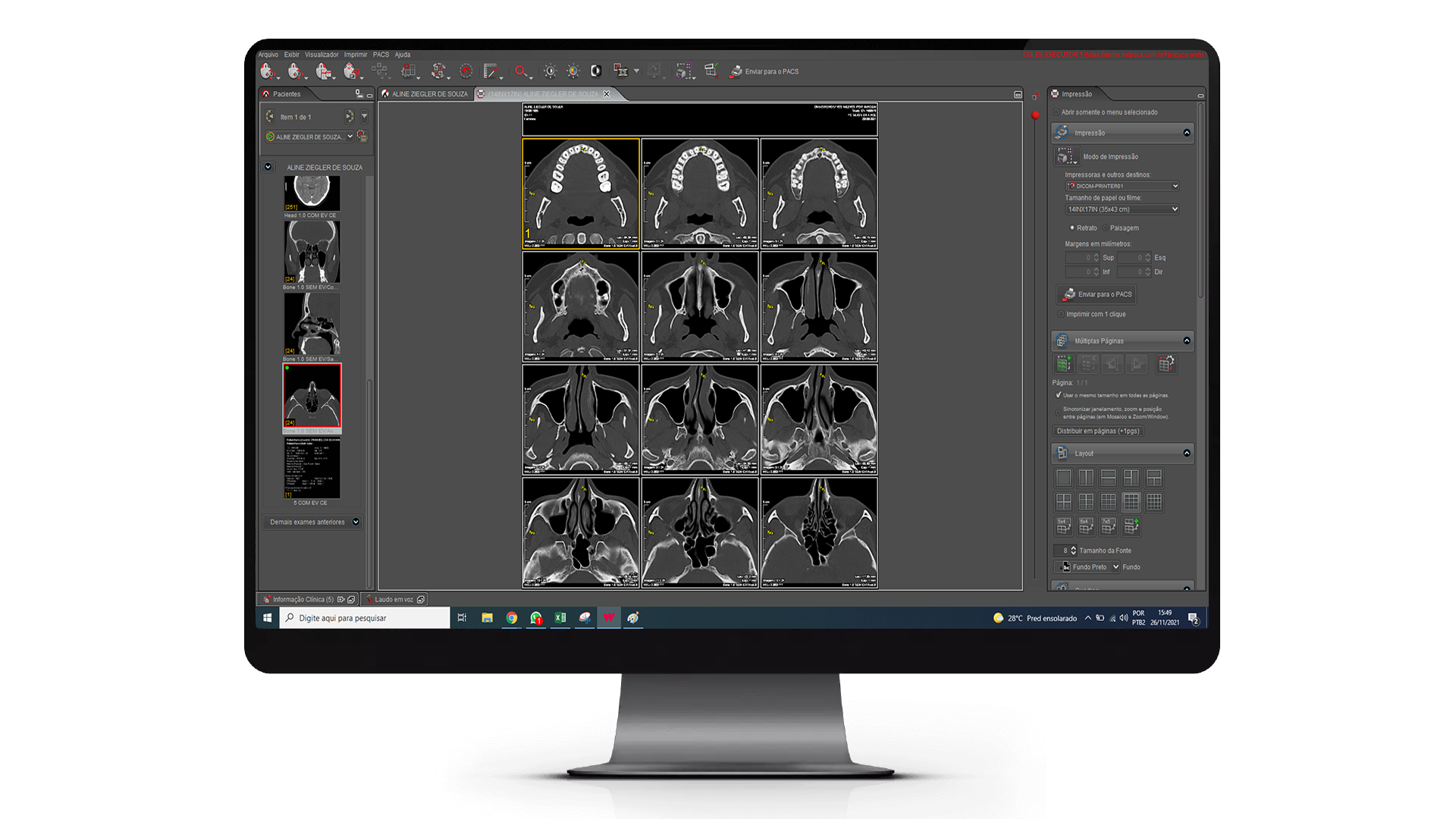The height and width of the screenshot is (819, 1456).
Task: Open the Informação Clínica (5) tab
Action: (x=307, y=599)
